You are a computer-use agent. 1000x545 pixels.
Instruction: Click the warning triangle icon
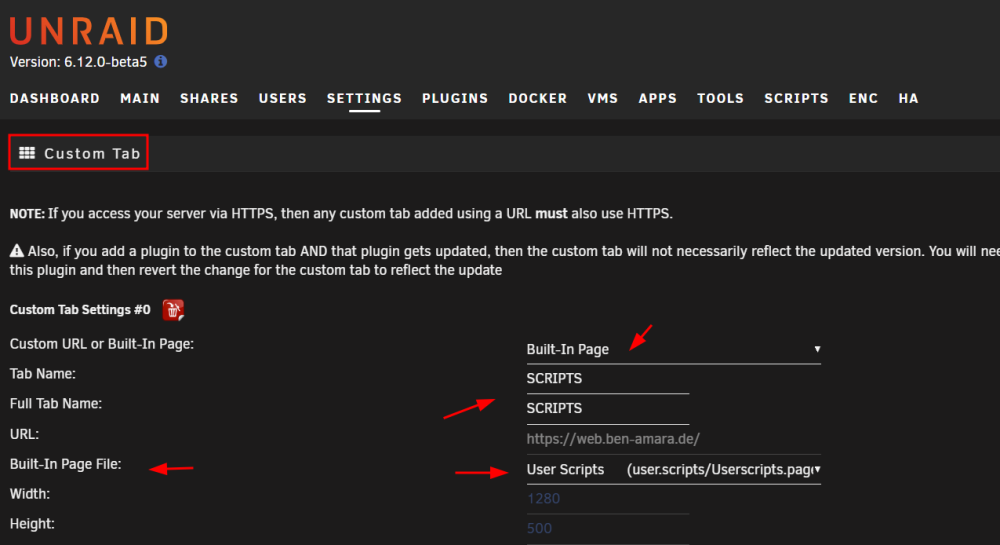17,251
